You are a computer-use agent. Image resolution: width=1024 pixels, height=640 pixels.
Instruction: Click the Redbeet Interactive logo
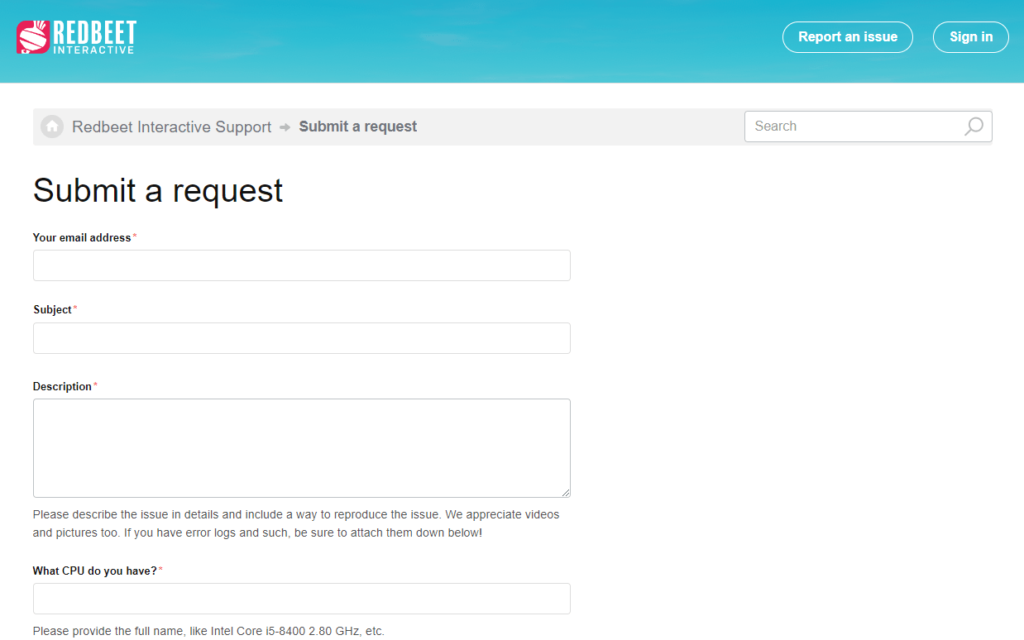coord(76,37)
